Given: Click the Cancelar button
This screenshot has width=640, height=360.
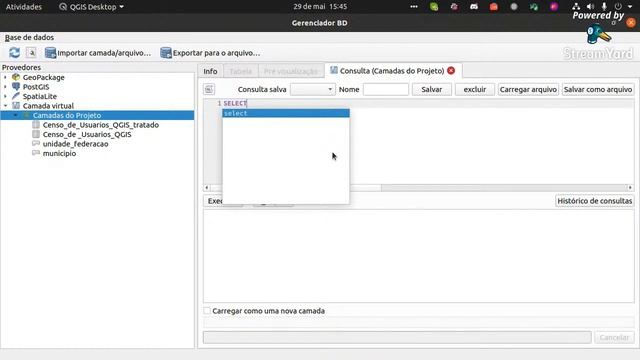Looking at the screenshot, I should [x=614, y=338].
